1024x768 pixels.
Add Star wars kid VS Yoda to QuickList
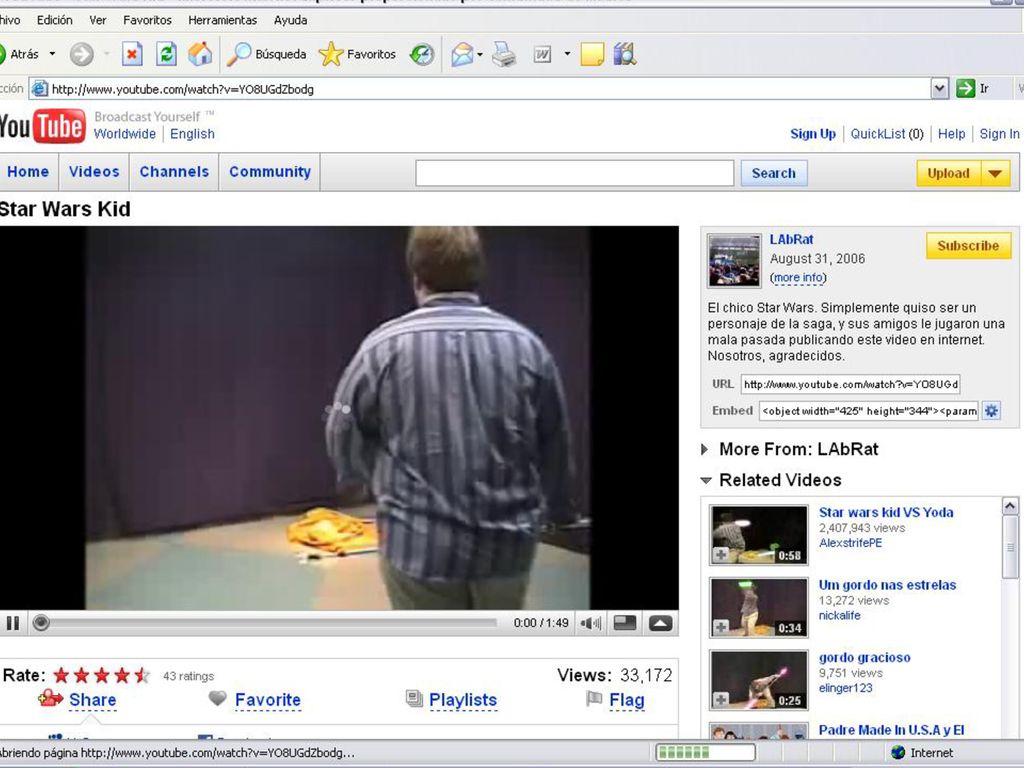click(720, 555)
